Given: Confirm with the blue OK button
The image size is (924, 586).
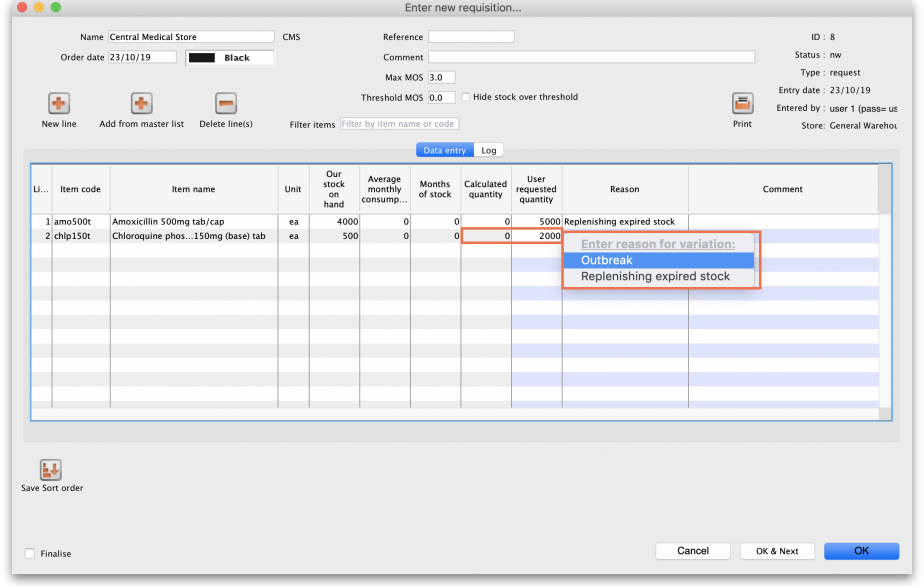Looking at the screenshot, I should 861,551.
